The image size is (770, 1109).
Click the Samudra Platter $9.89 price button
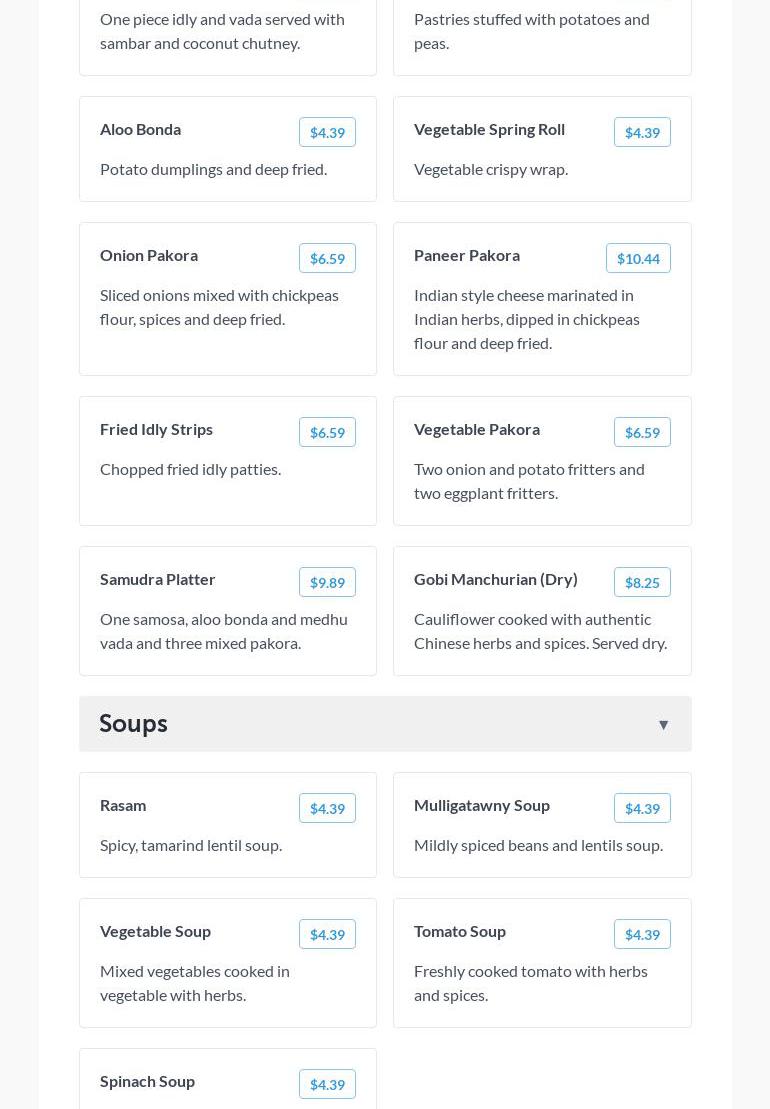327,583
